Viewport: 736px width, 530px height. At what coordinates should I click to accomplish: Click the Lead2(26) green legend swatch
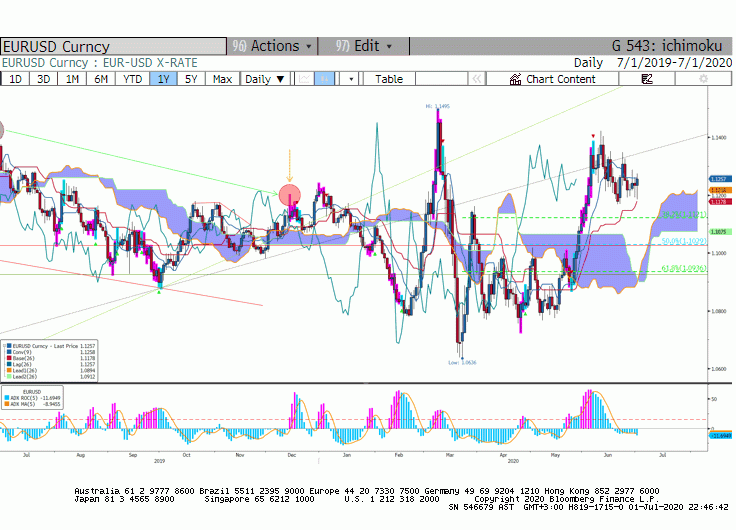click(9, 376)
